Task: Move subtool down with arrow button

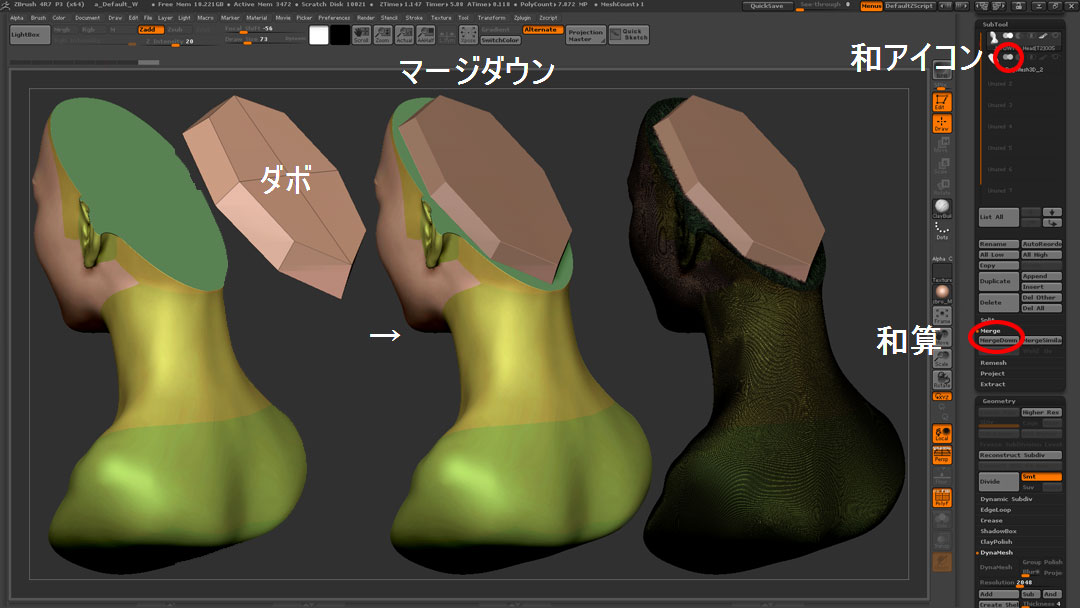Action: coord(1052,212)
